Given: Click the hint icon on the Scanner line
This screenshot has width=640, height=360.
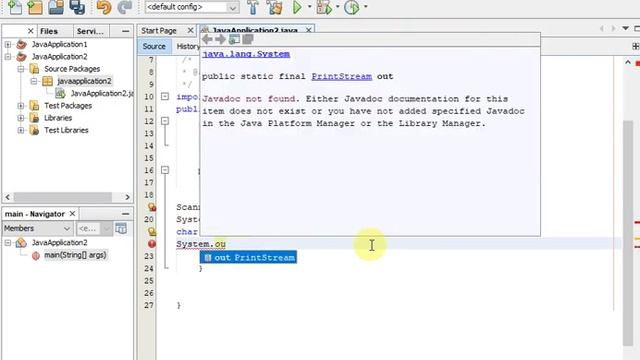Looking at the screenshot, I should (x=152, y=207).
